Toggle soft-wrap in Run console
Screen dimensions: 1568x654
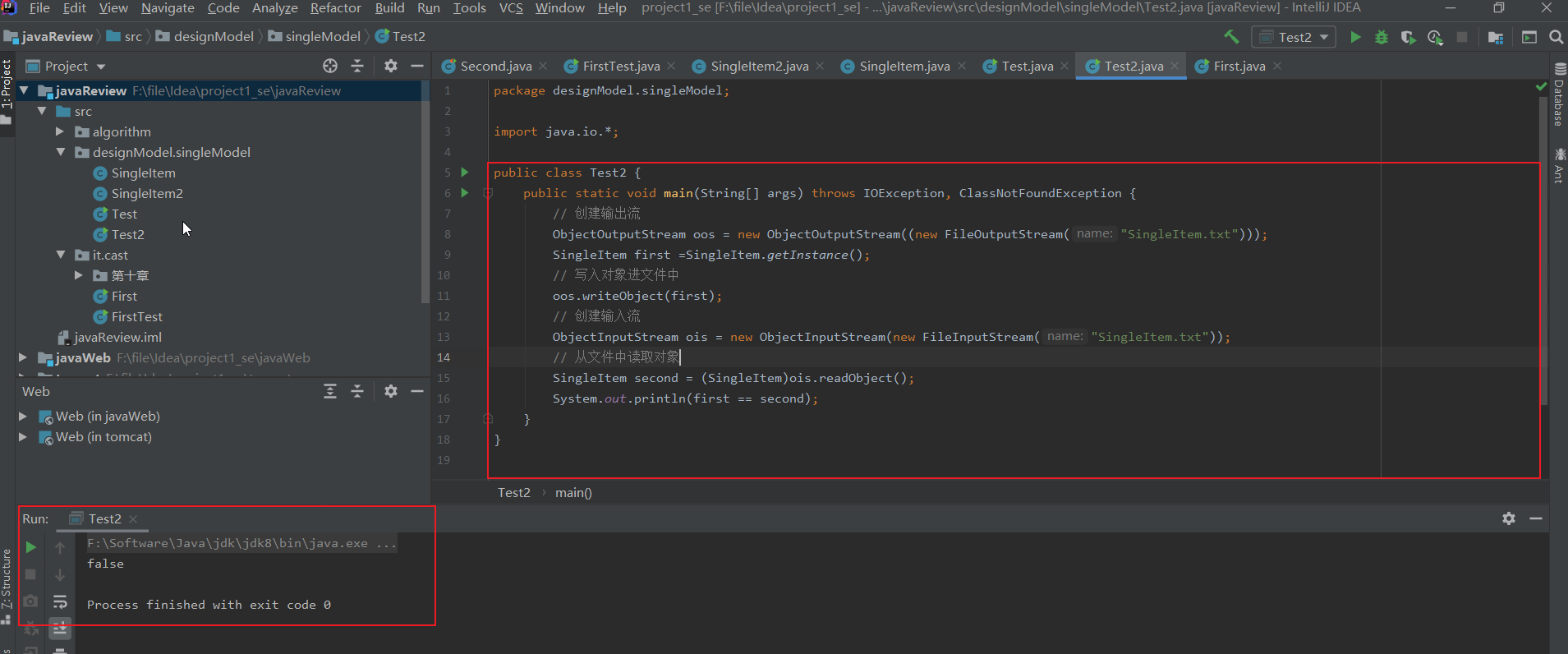[x=60, y=602]
